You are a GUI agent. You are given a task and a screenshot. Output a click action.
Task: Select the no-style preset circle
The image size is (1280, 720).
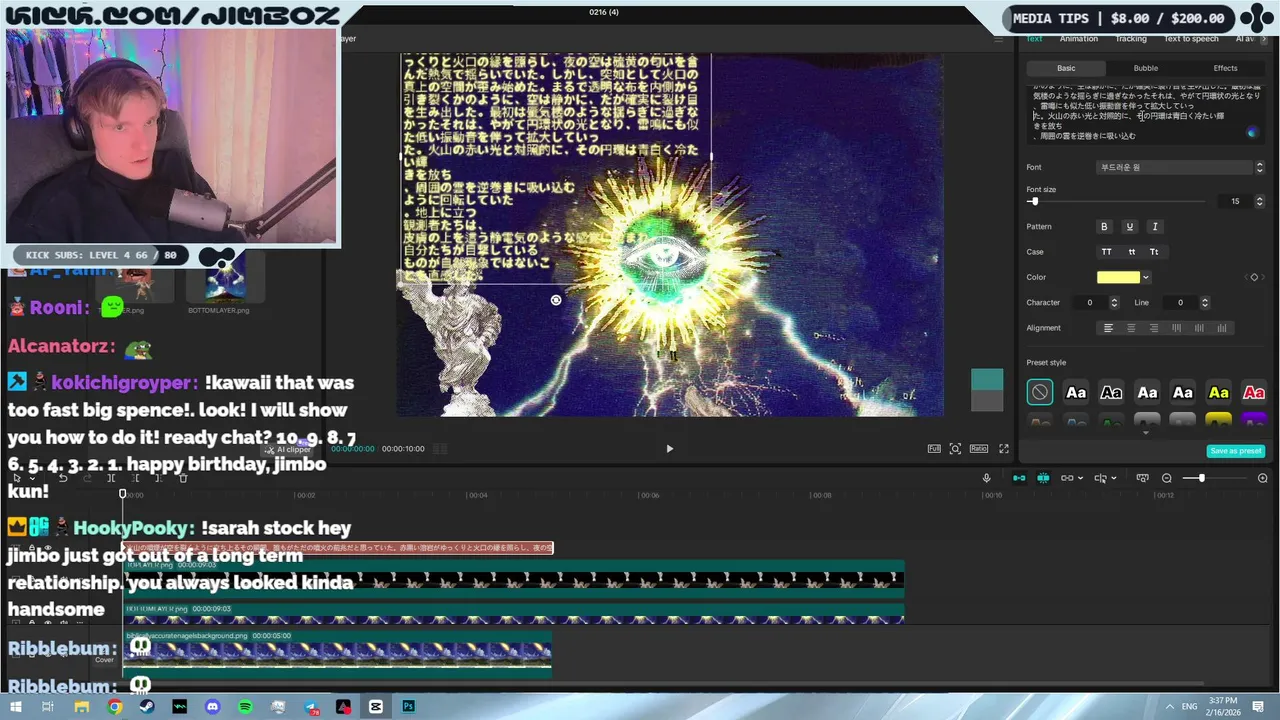pos(1040,393)
